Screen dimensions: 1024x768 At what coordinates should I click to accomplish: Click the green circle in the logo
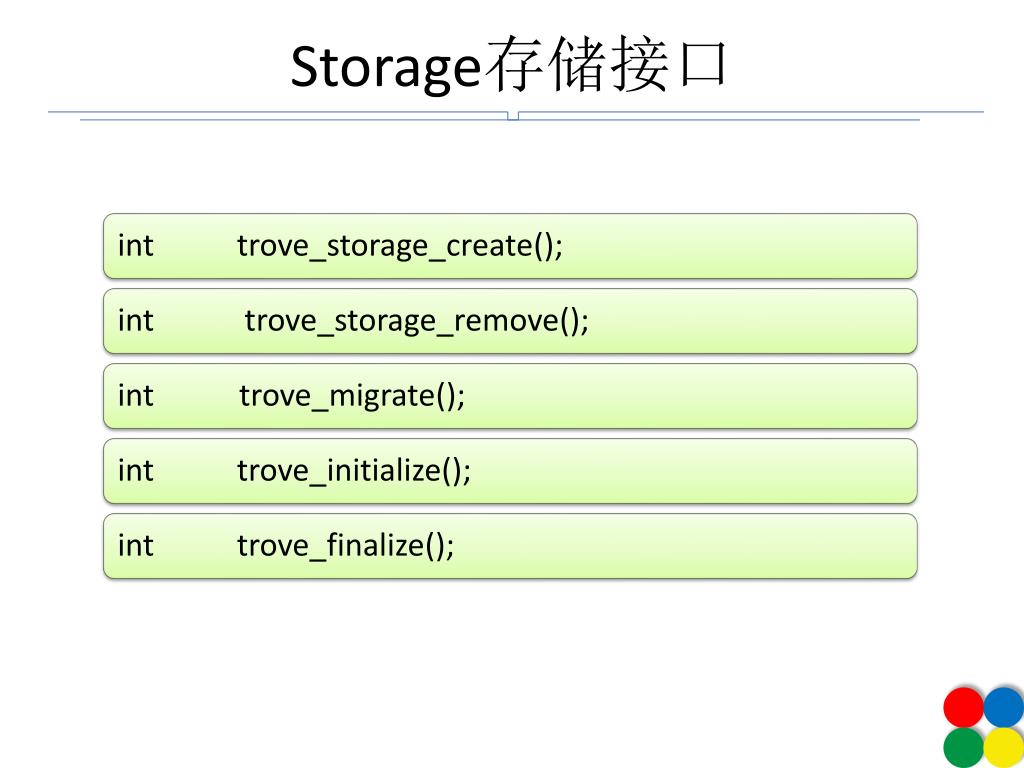coord(964,748)
